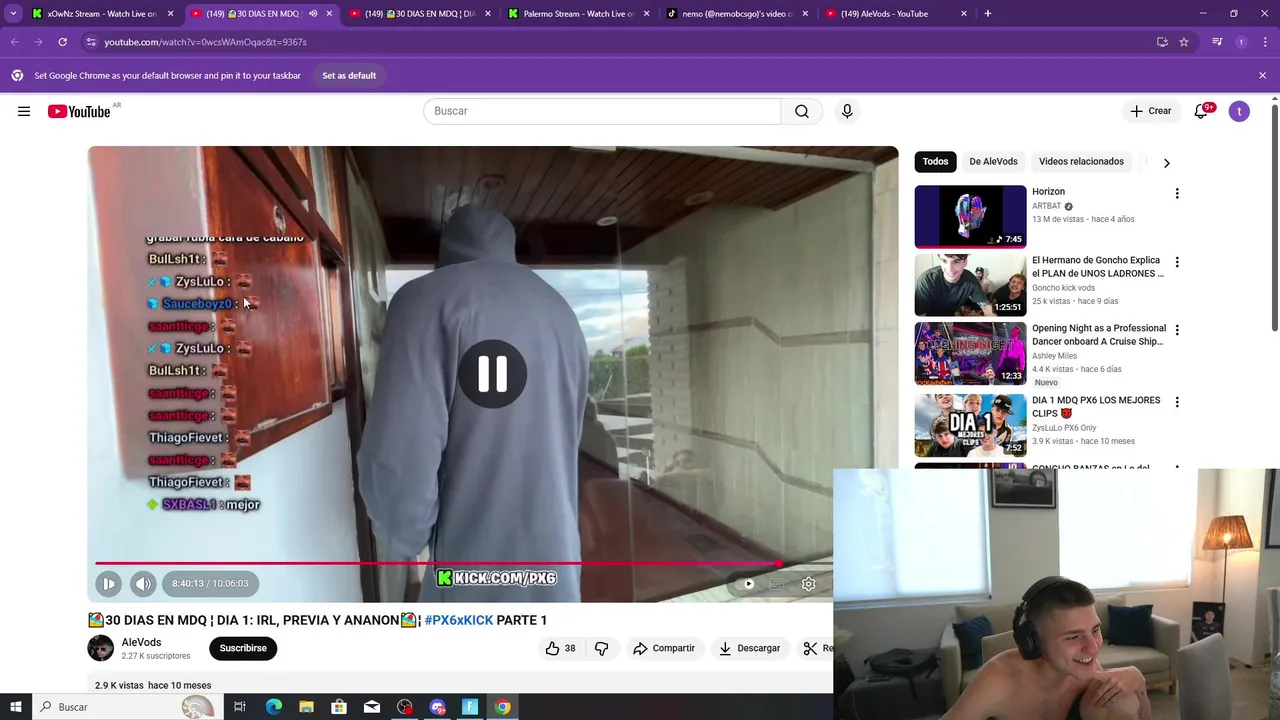
Task: Open File Explorer from the taskbar
Action: 306,707
